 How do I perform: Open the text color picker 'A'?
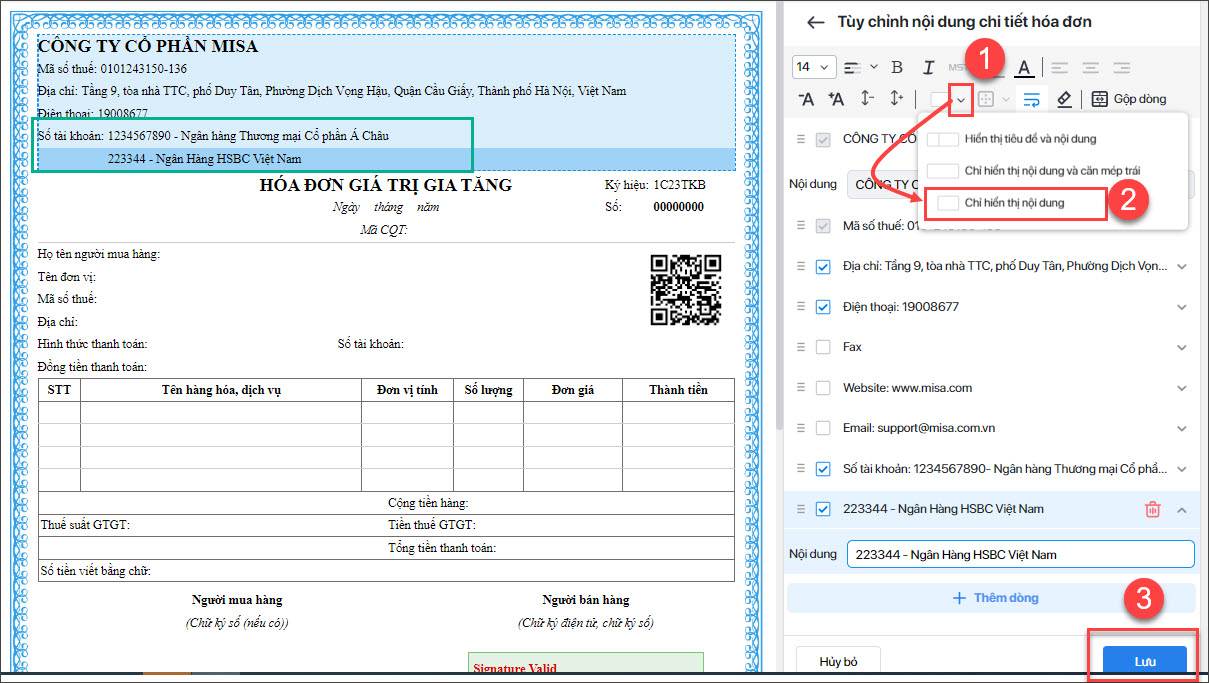[x=1024, y=67]
